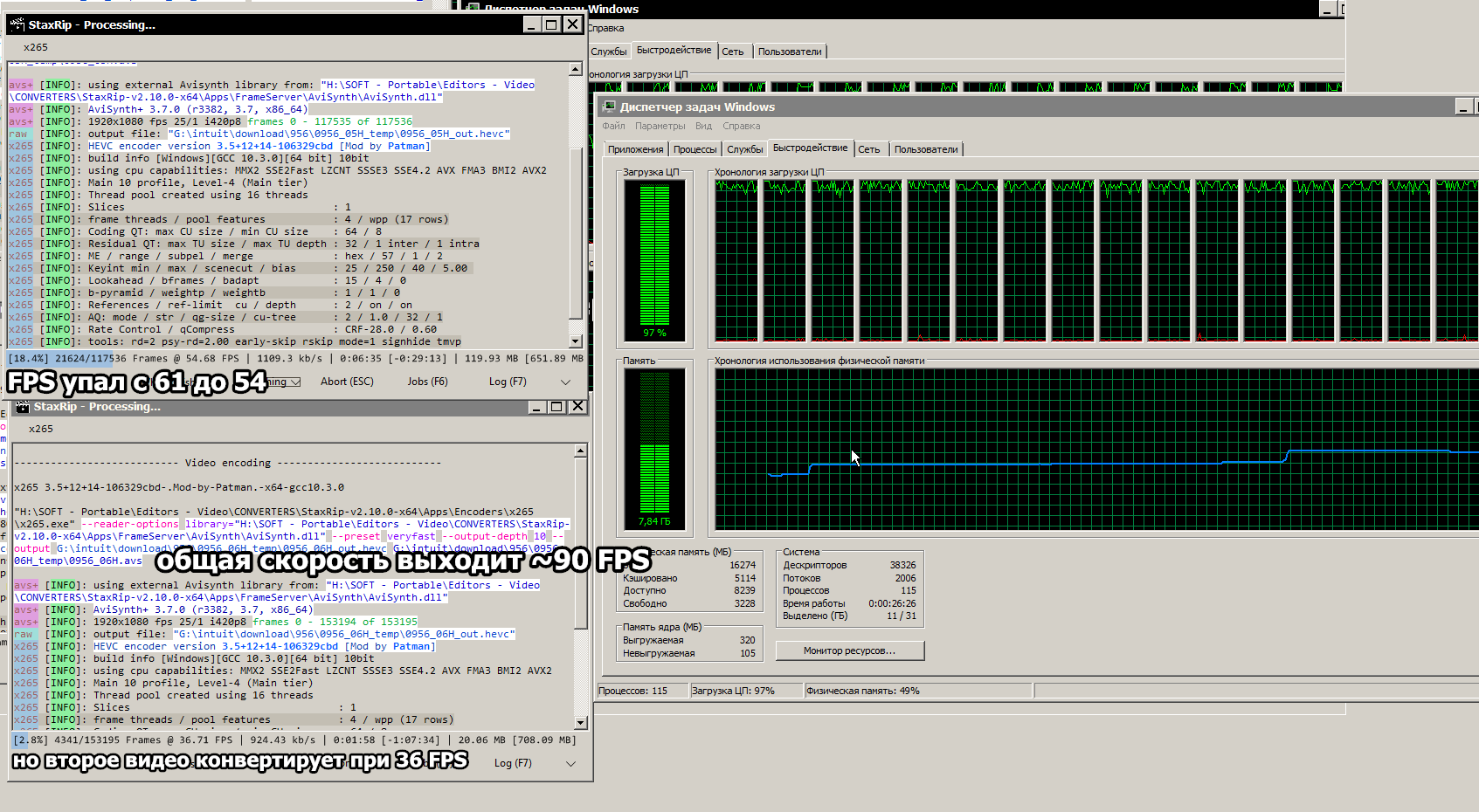This screenshot has width=1479, height=812.
Task: Click the StaxRip clapperboard icon in top window
Action: [17, 24]
